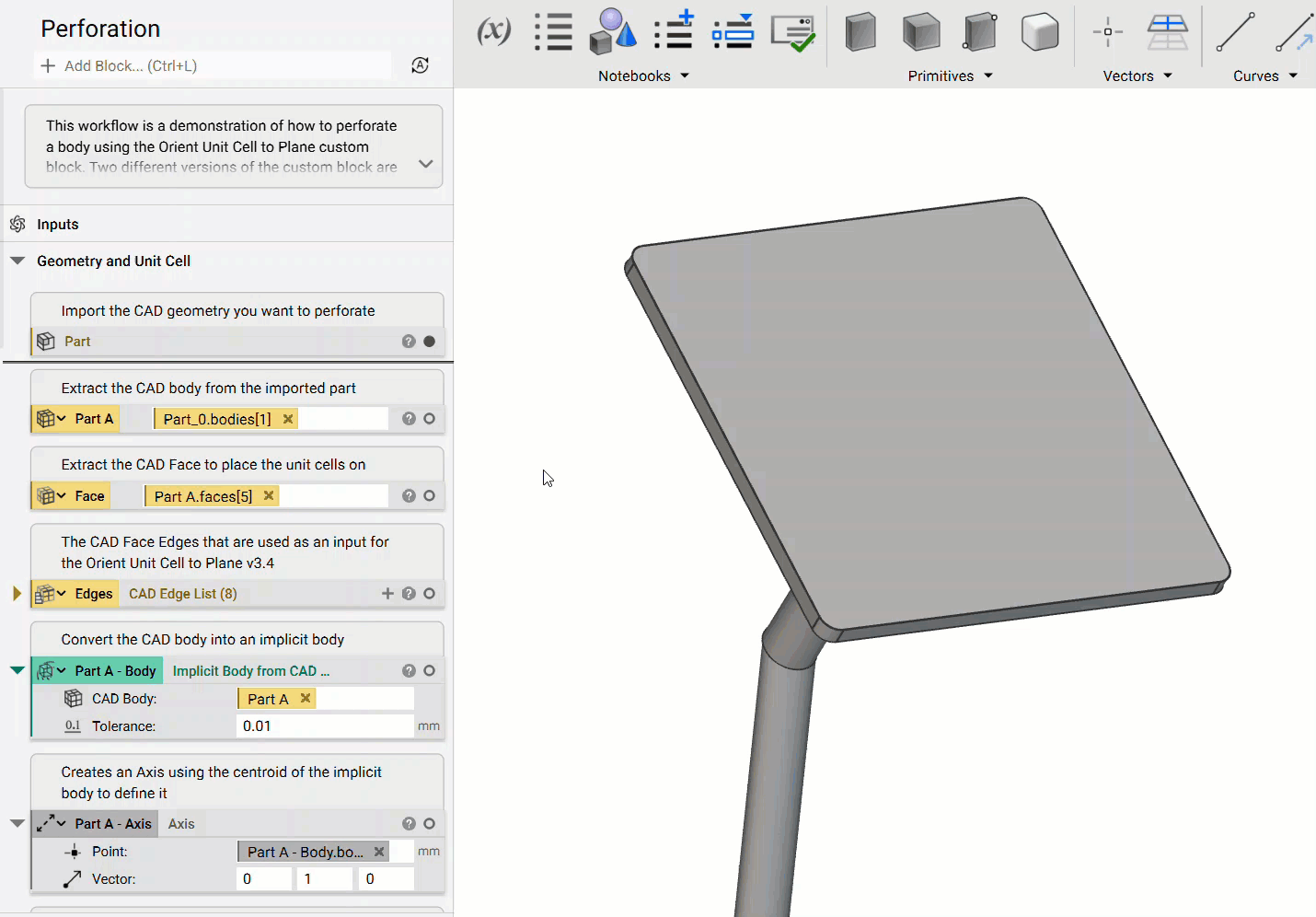Click the shapes primitives notebook icon

tap(613, 32)
